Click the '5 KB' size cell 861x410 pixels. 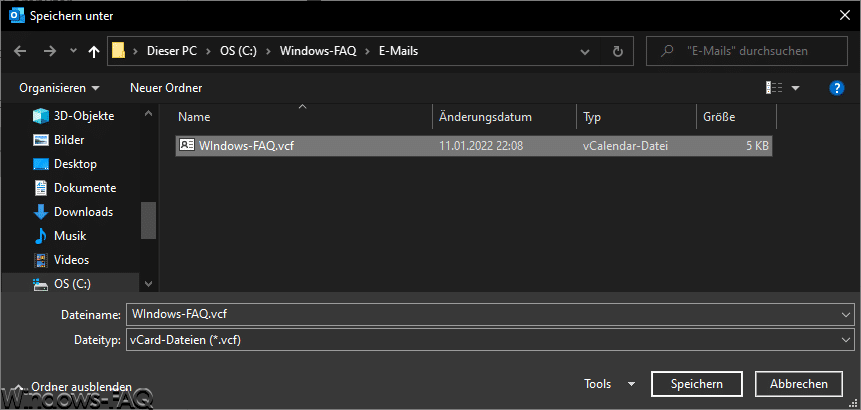pos(756,145)
